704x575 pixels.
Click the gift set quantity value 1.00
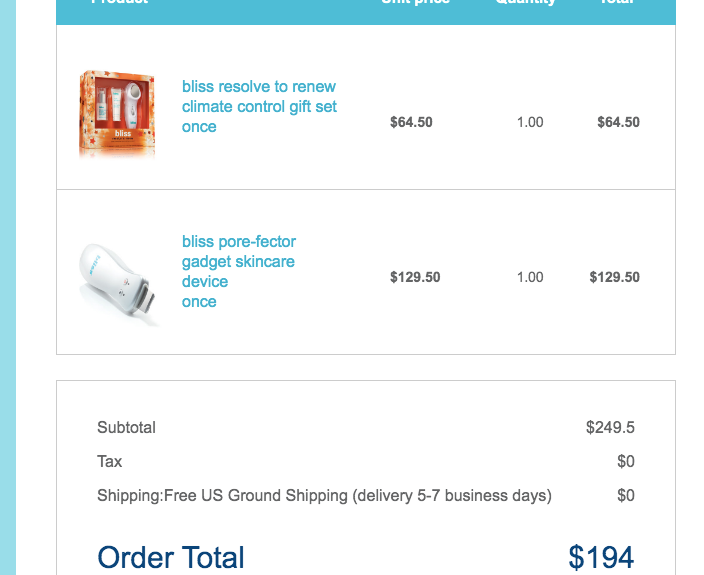click(x=530, y=122)
